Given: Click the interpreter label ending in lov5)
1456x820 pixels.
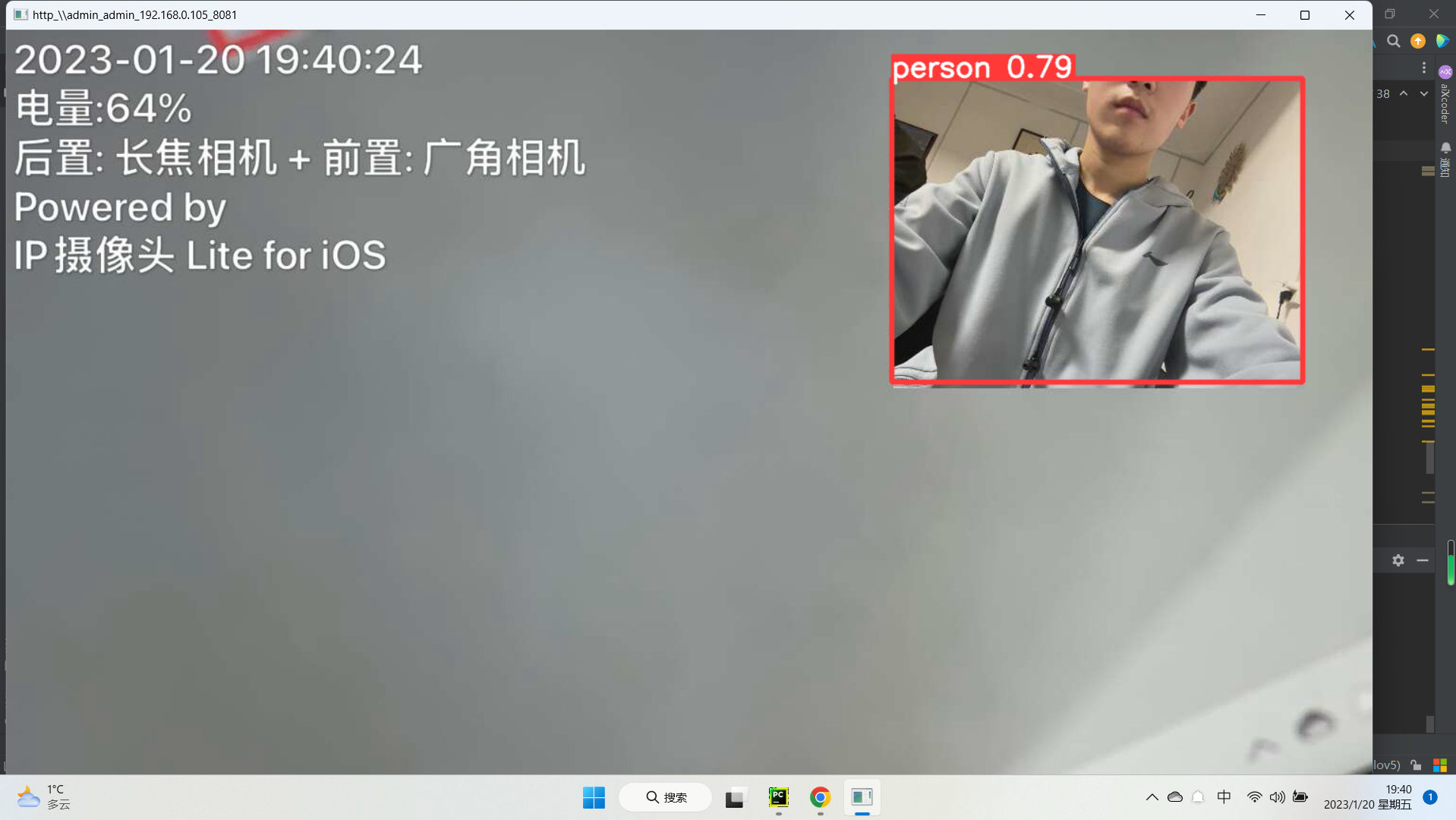Looking at the screenshot, I should coord(1386,765).
